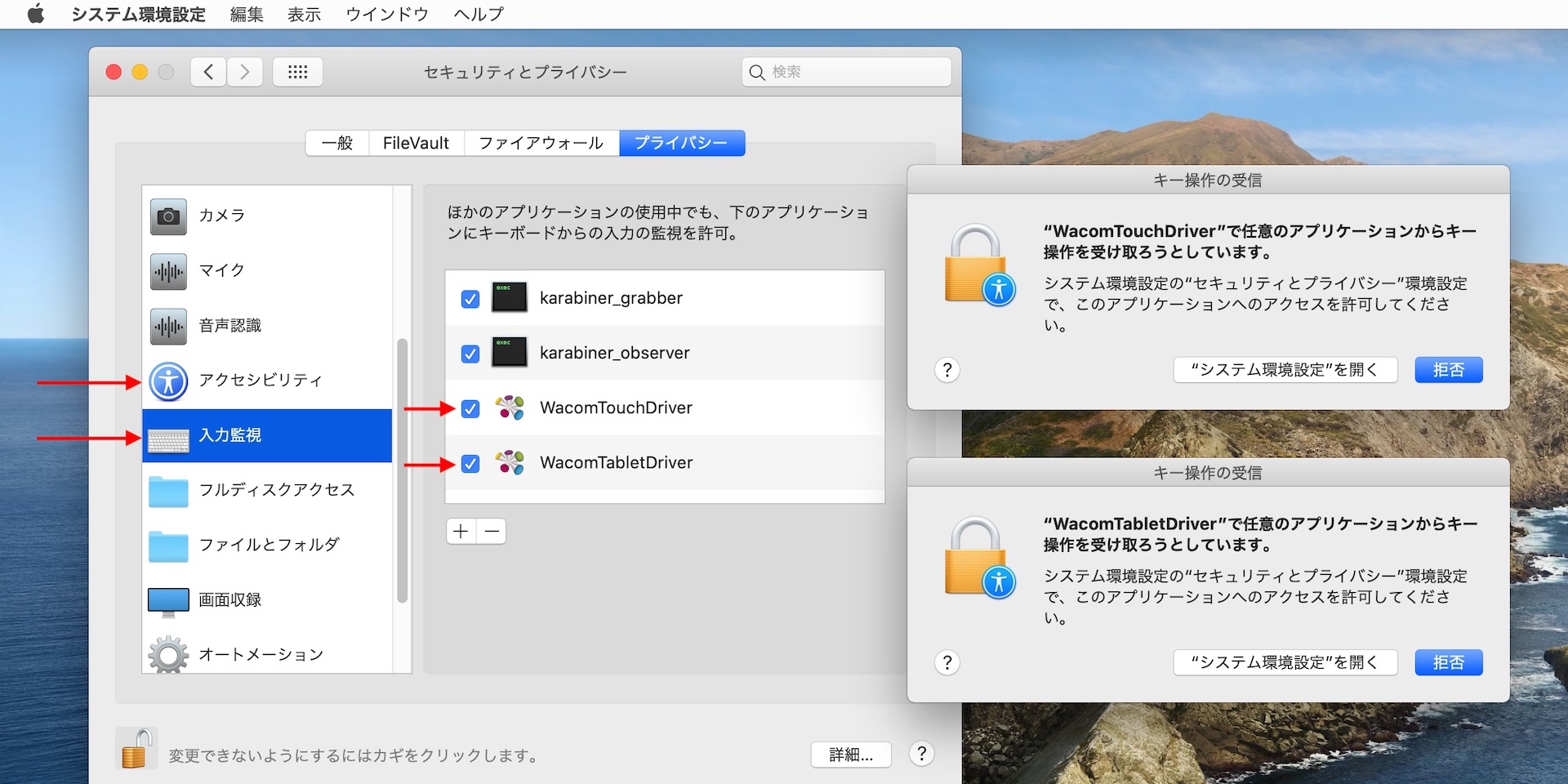Viewport: 1568px width, 784px height.
Task: Remove an application with the minus button
Action: 492,532
